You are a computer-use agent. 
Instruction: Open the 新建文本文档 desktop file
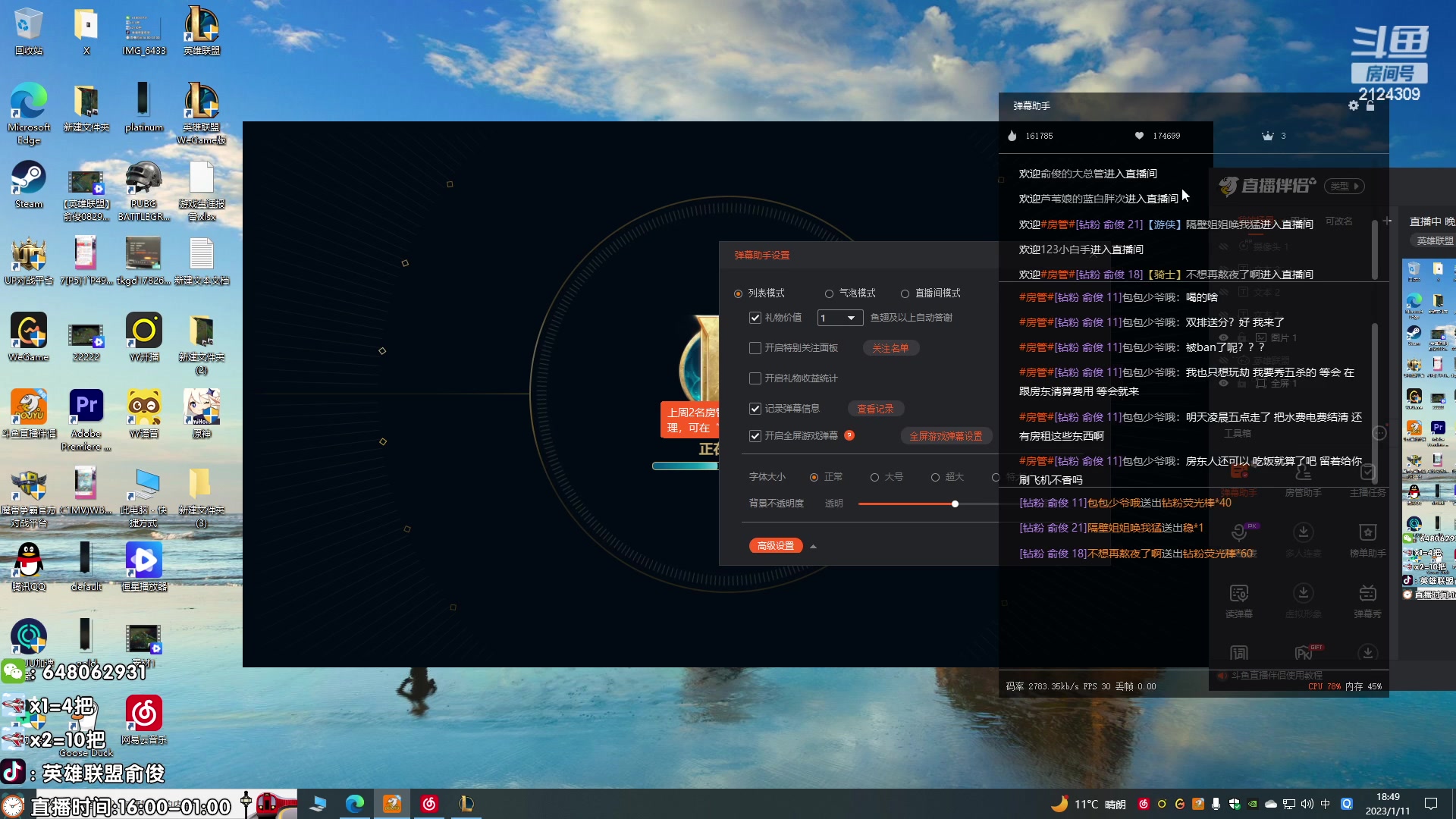click(x=202, y=261)
